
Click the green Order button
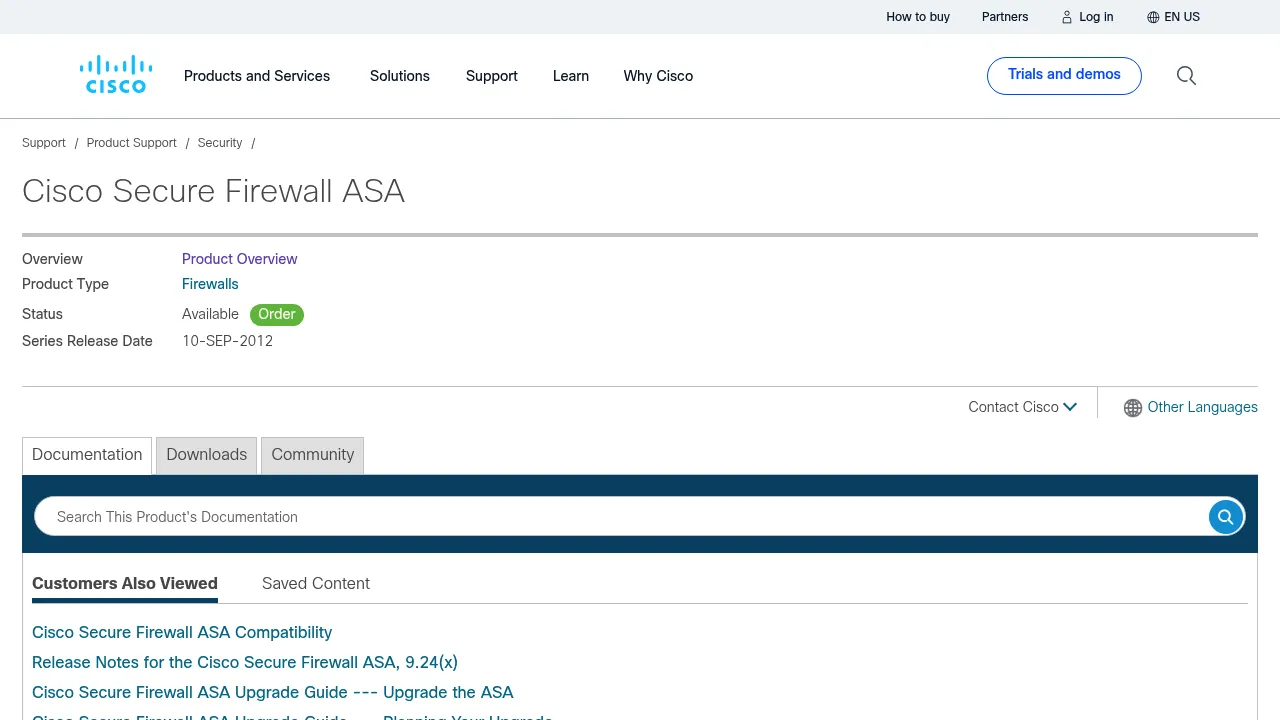(277, 314)
